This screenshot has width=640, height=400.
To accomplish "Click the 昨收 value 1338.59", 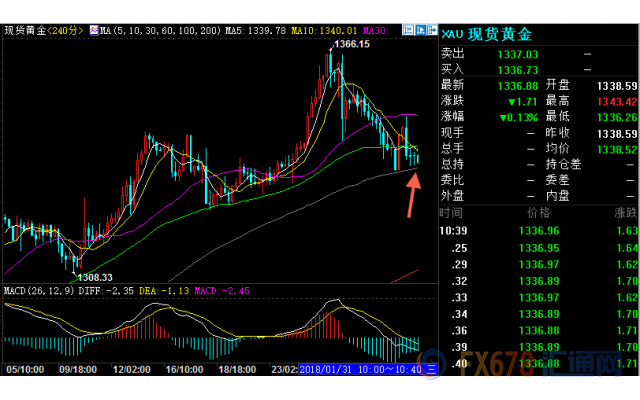I will coord(617,134).
